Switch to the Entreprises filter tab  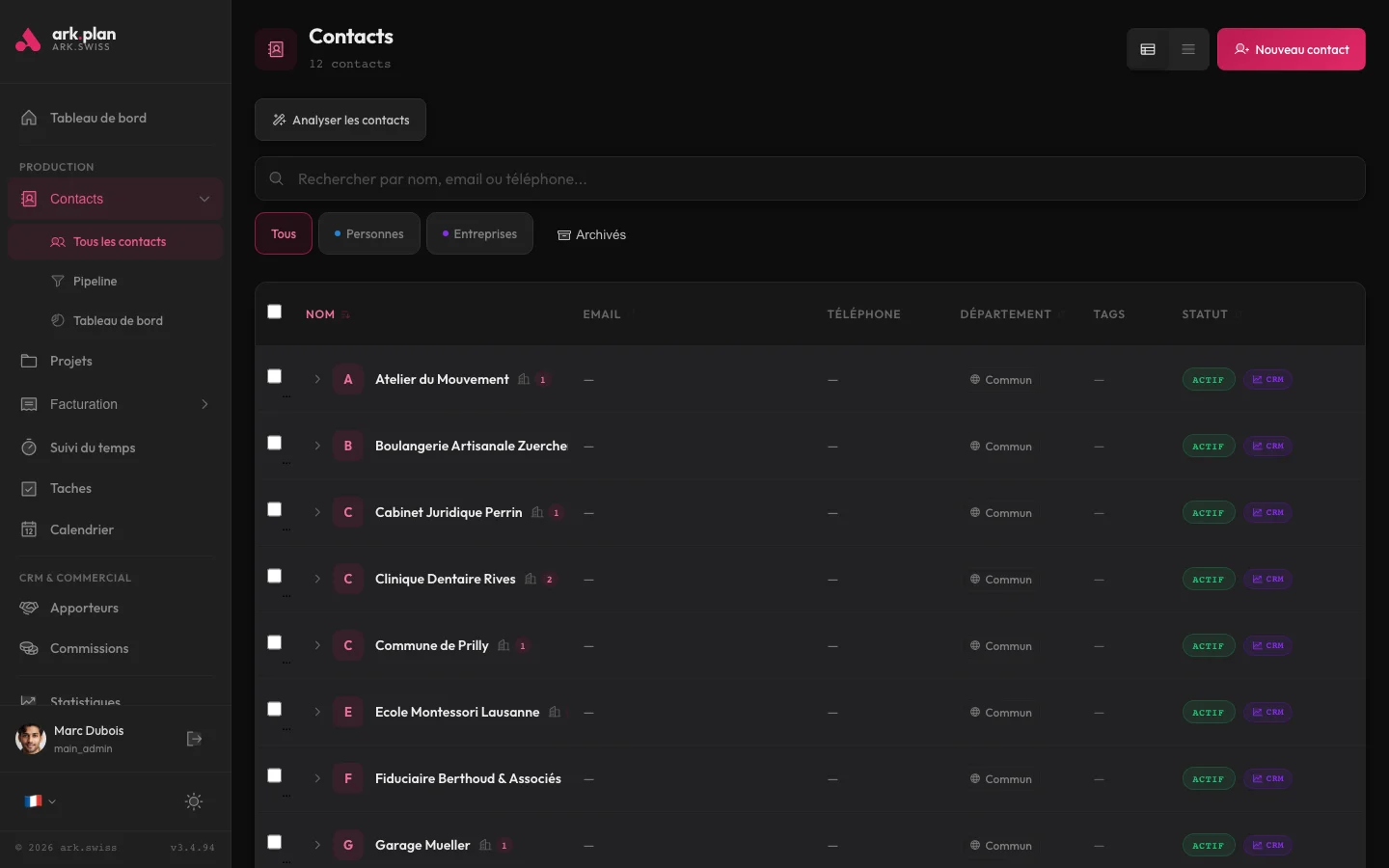tap(479, 233)
